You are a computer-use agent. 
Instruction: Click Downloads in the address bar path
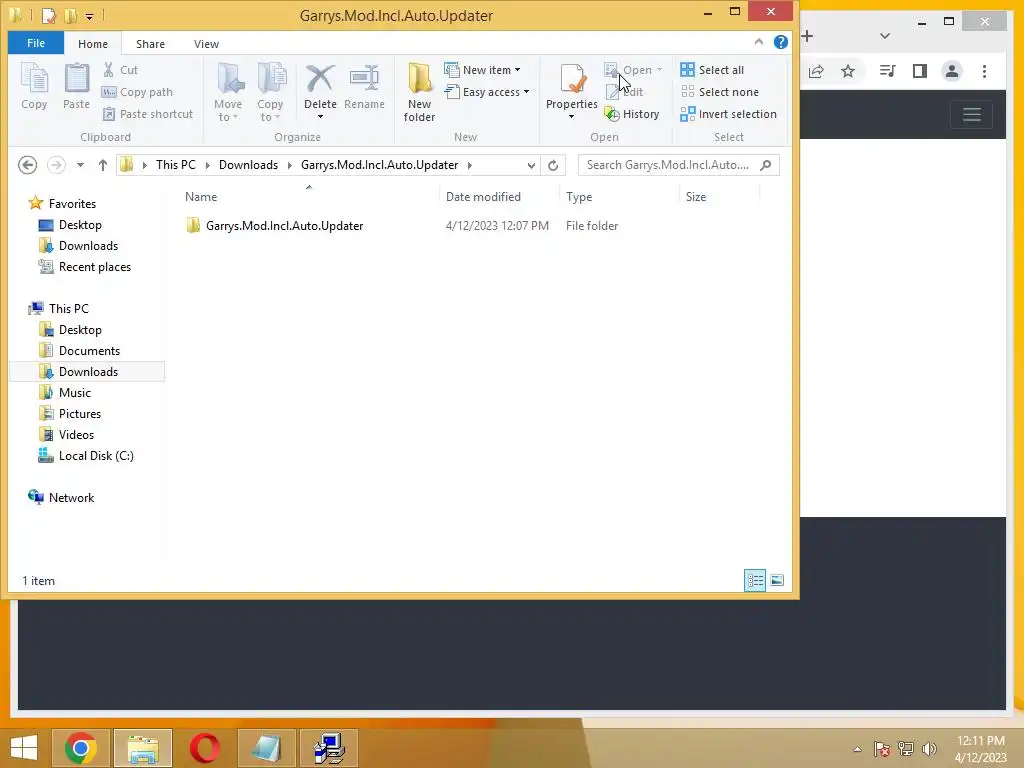[248, 165]
